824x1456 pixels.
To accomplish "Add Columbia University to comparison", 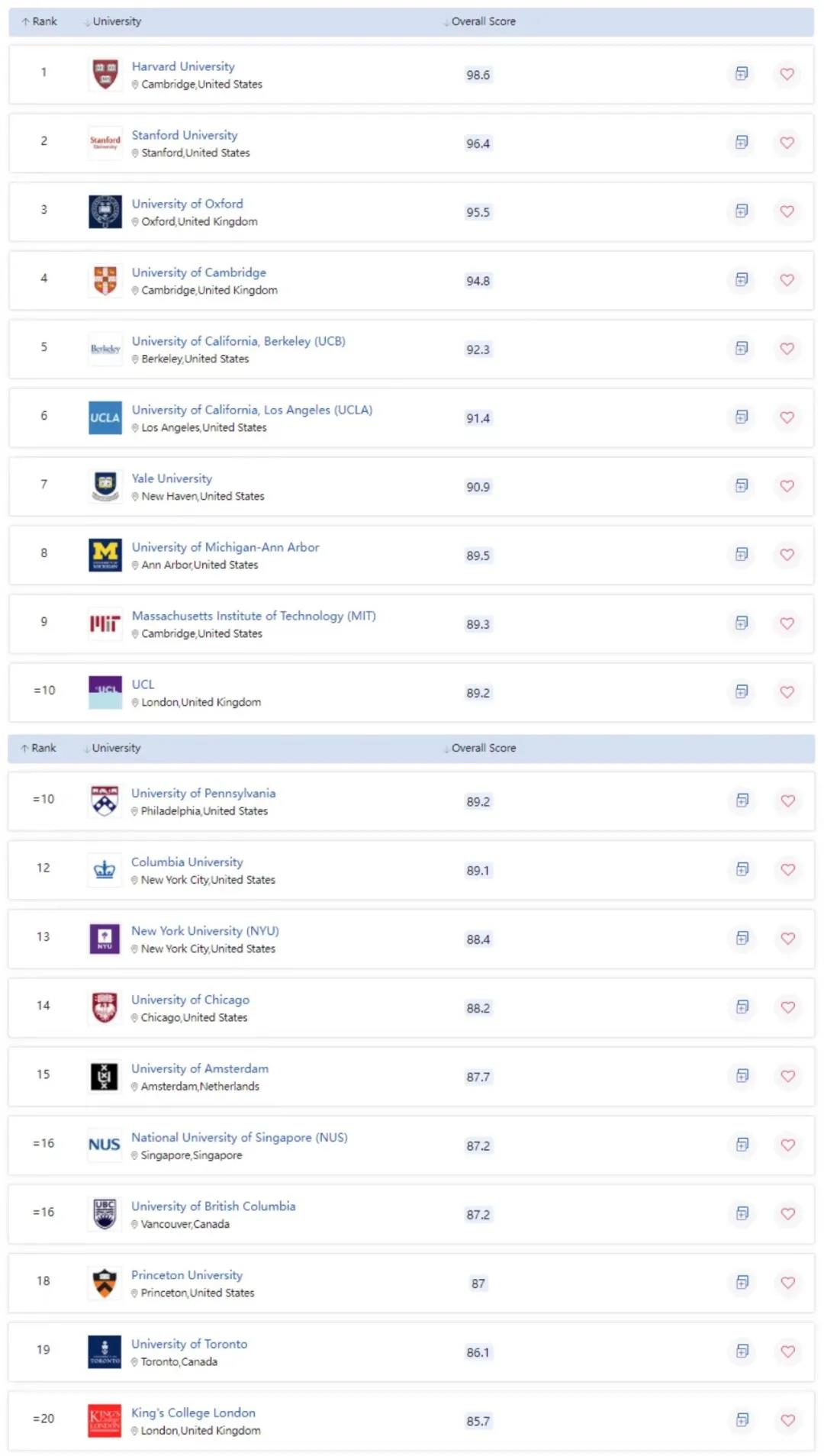I will click(742, 869).
